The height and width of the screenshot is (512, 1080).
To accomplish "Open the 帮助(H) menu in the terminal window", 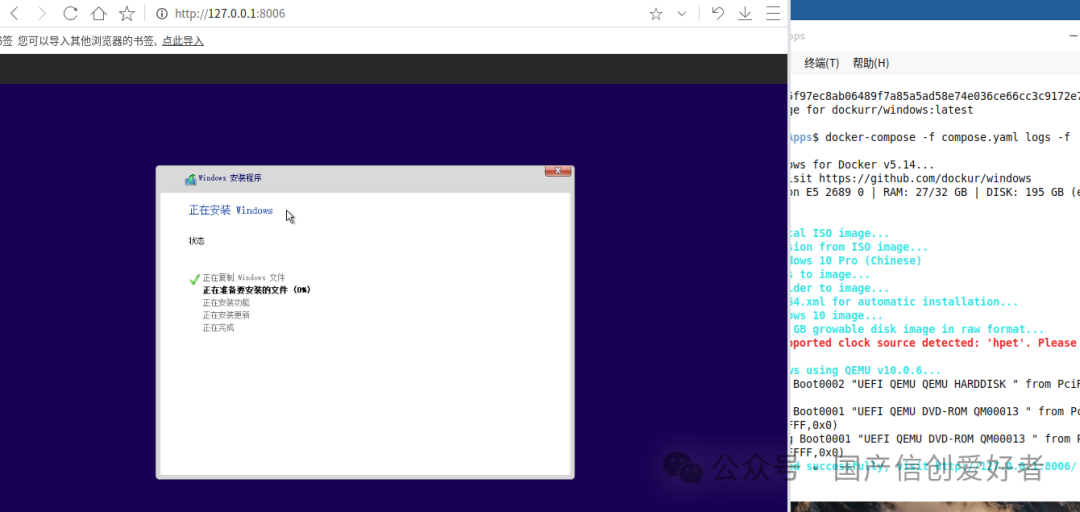I will (x=871, y=63).
